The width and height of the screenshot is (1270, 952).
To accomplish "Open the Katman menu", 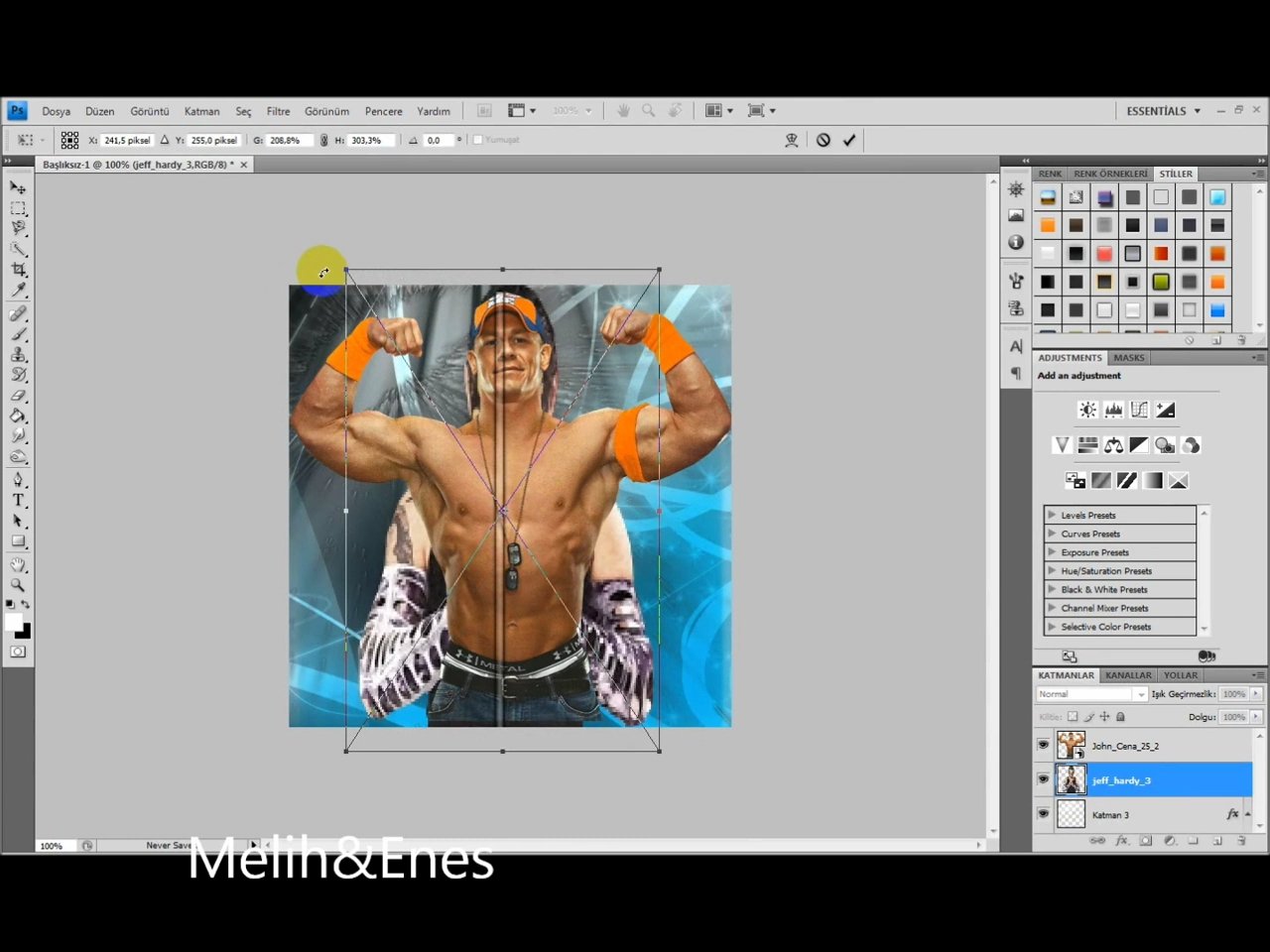I will point(201,111).
